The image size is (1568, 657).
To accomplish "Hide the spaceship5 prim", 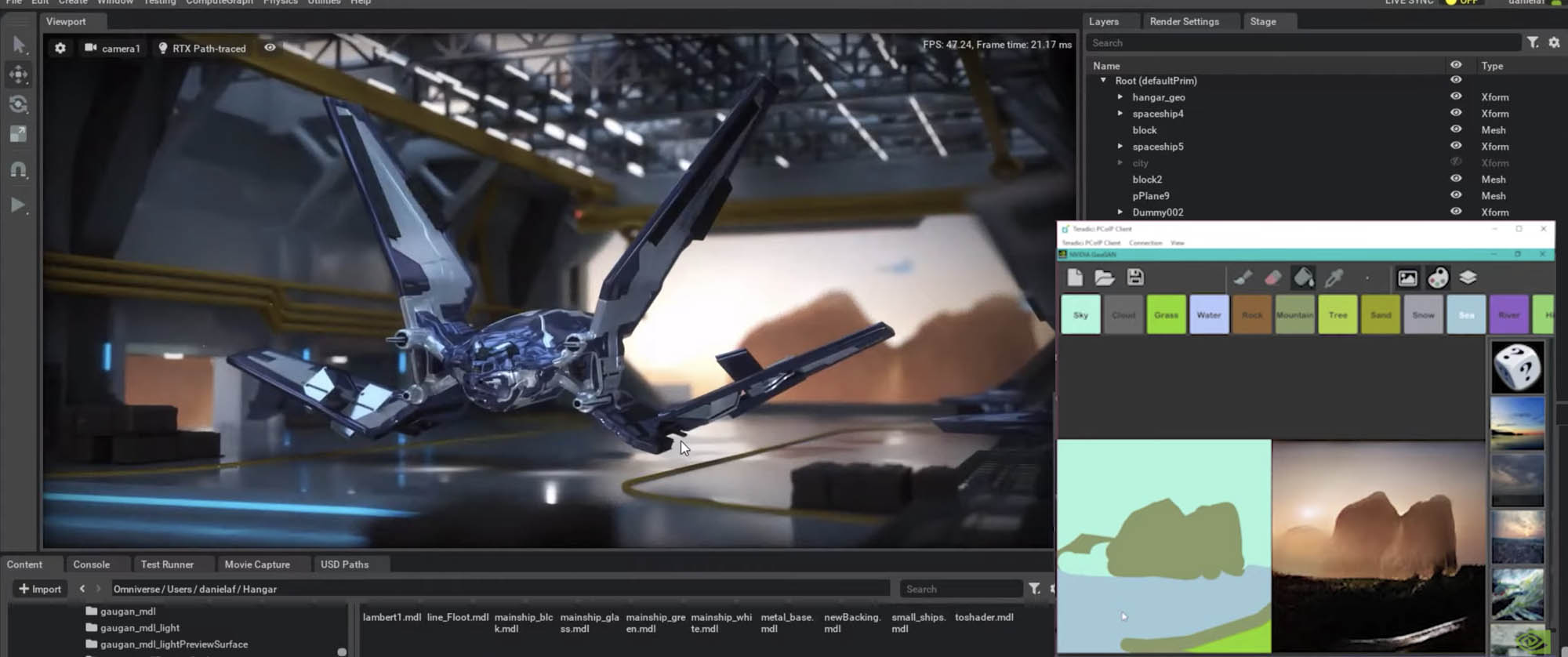I will tap(1456, 146).
